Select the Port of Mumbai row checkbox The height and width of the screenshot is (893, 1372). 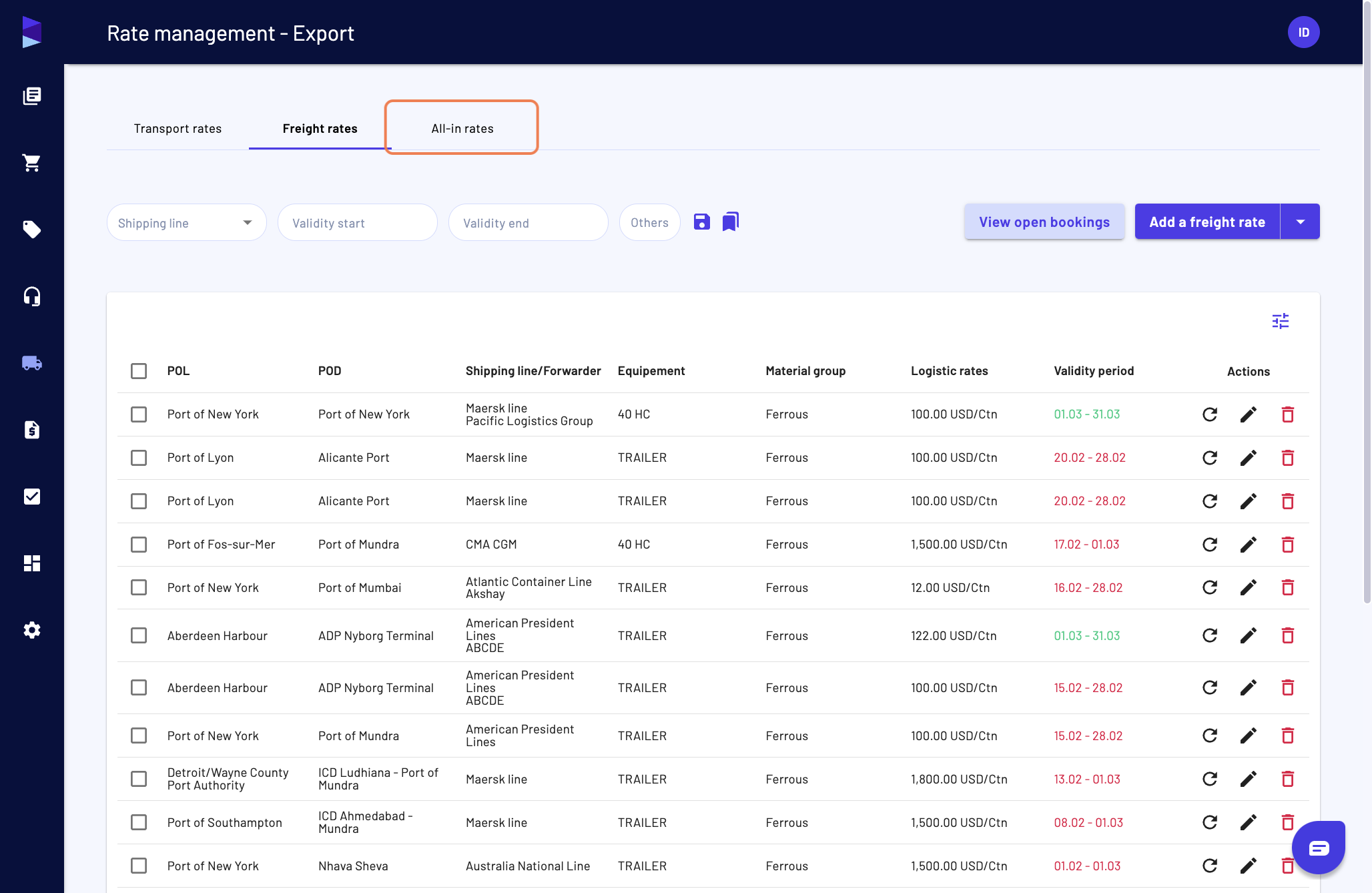point(139,587)
